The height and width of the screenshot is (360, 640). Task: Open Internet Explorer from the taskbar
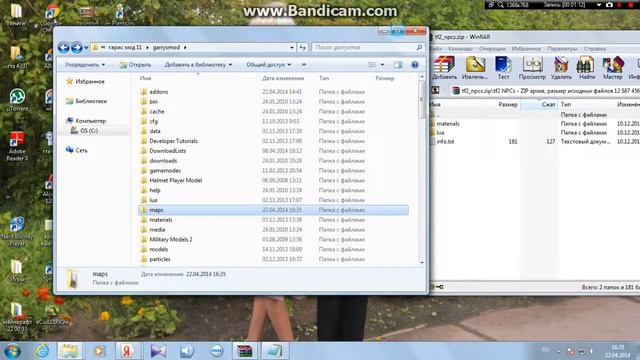coord(42,351)
